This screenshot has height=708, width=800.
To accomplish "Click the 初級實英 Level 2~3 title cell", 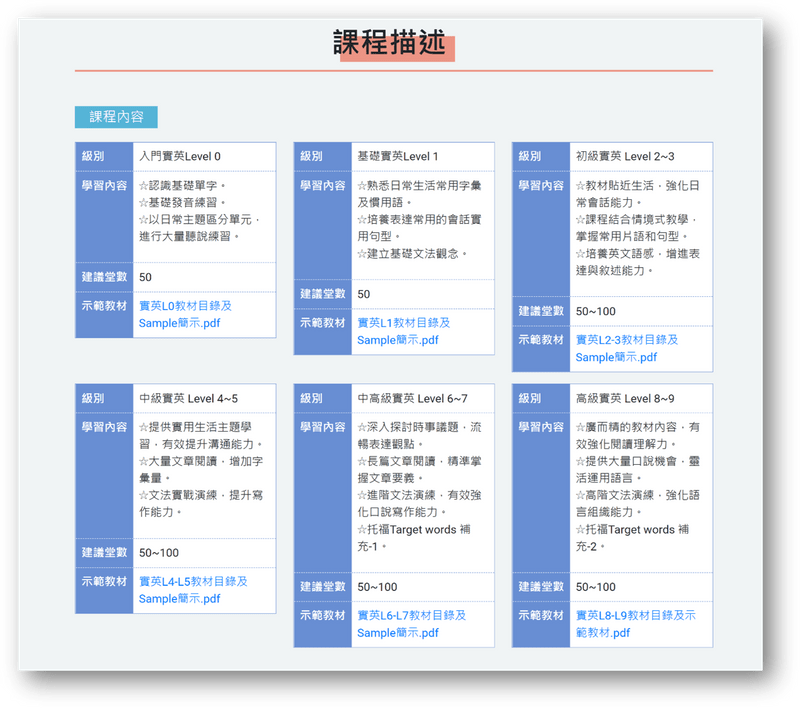I will 625,157.
